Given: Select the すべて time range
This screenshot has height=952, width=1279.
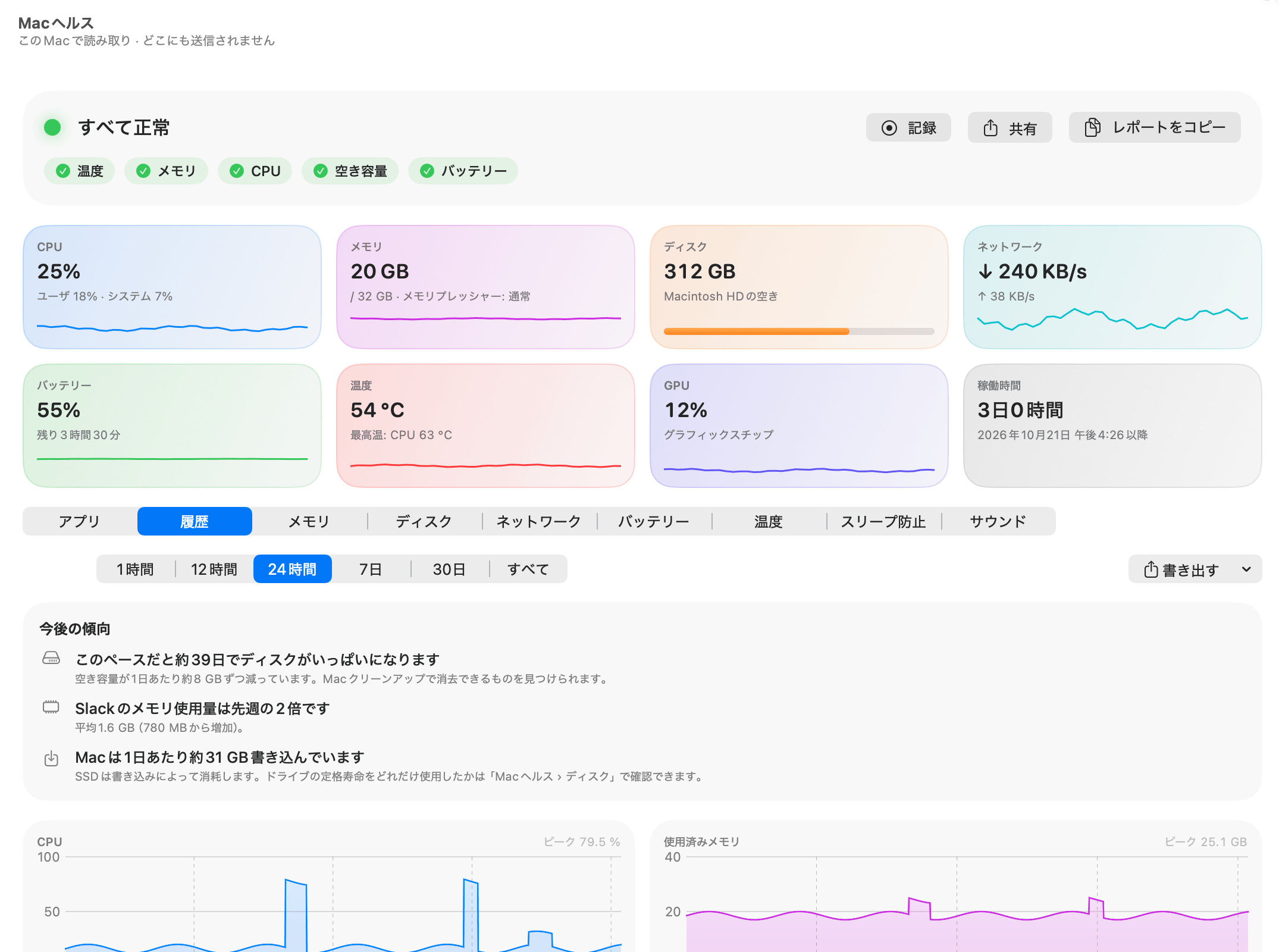Looking at the screenshot, I should pyautogui.click(x=528, y=569).
